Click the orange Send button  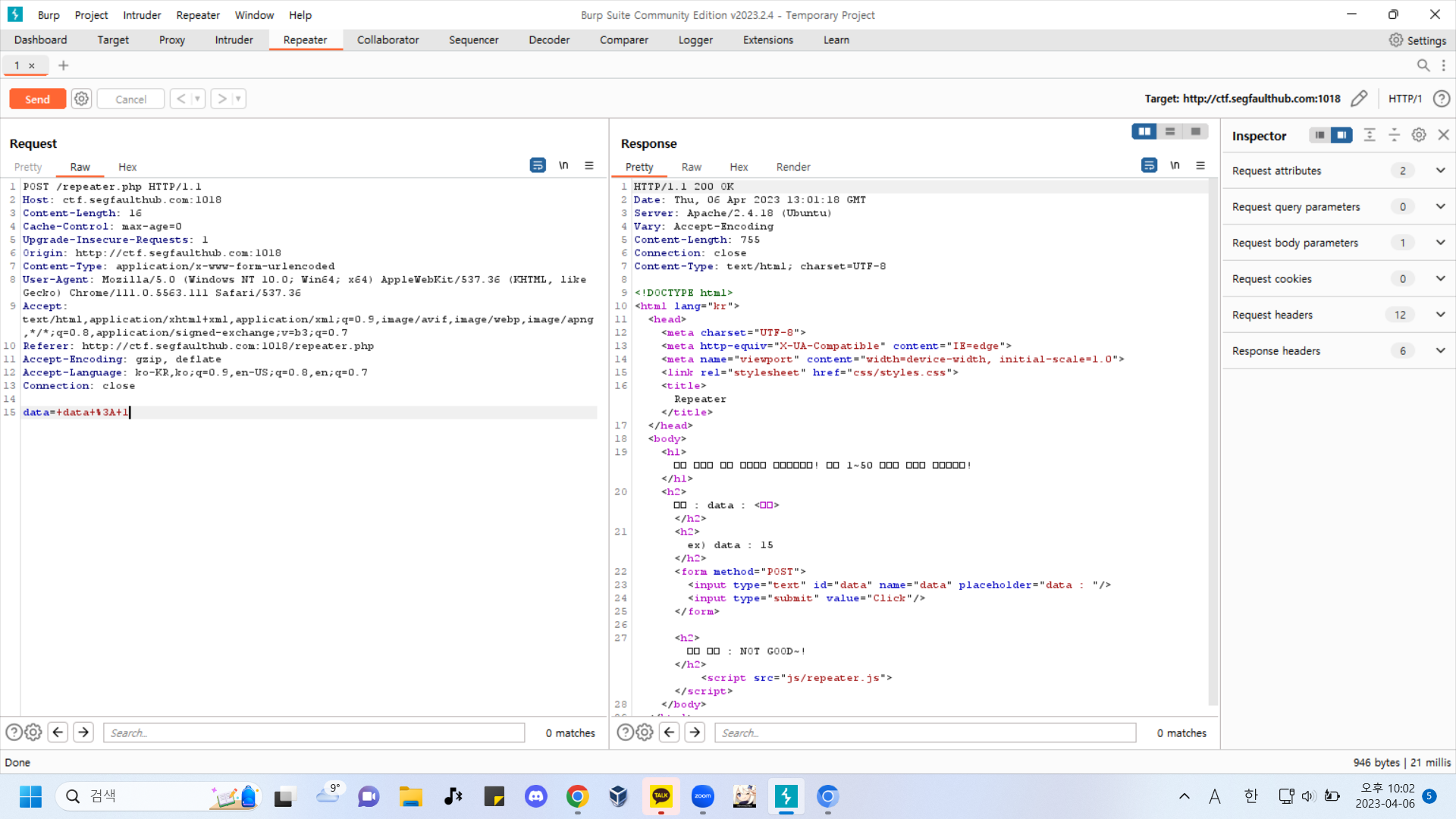[37, 99]
